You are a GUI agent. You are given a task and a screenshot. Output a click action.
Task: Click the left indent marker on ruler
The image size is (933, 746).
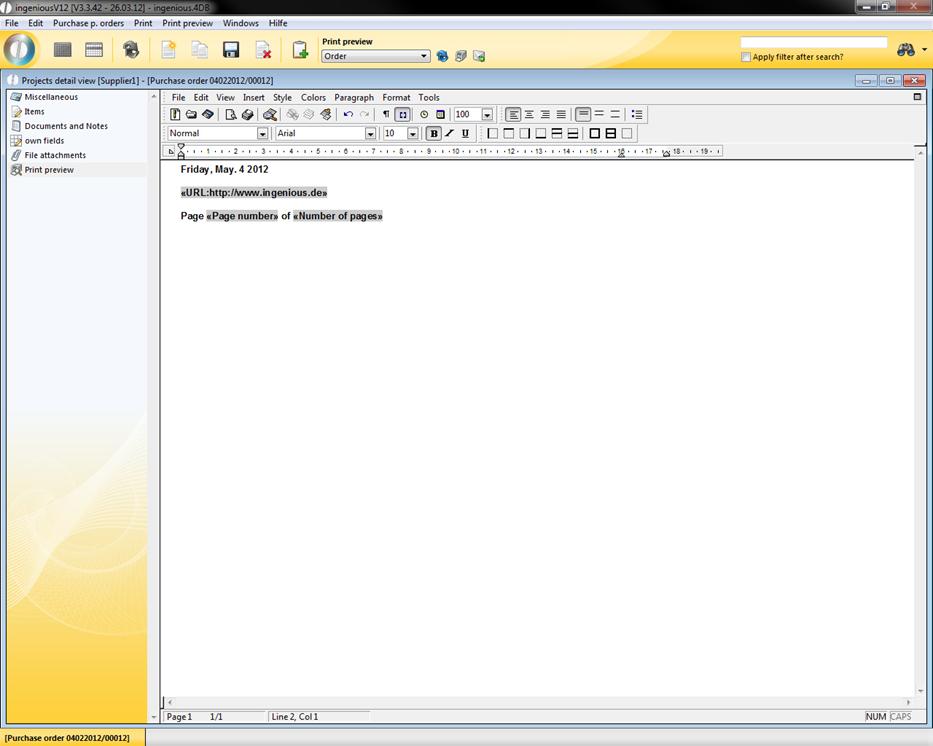coord(181,153)
